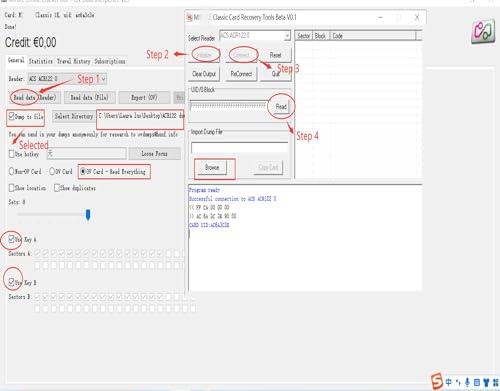
Task: Enable the Use hotkey checkbox
Action: [x=12, y=154]
